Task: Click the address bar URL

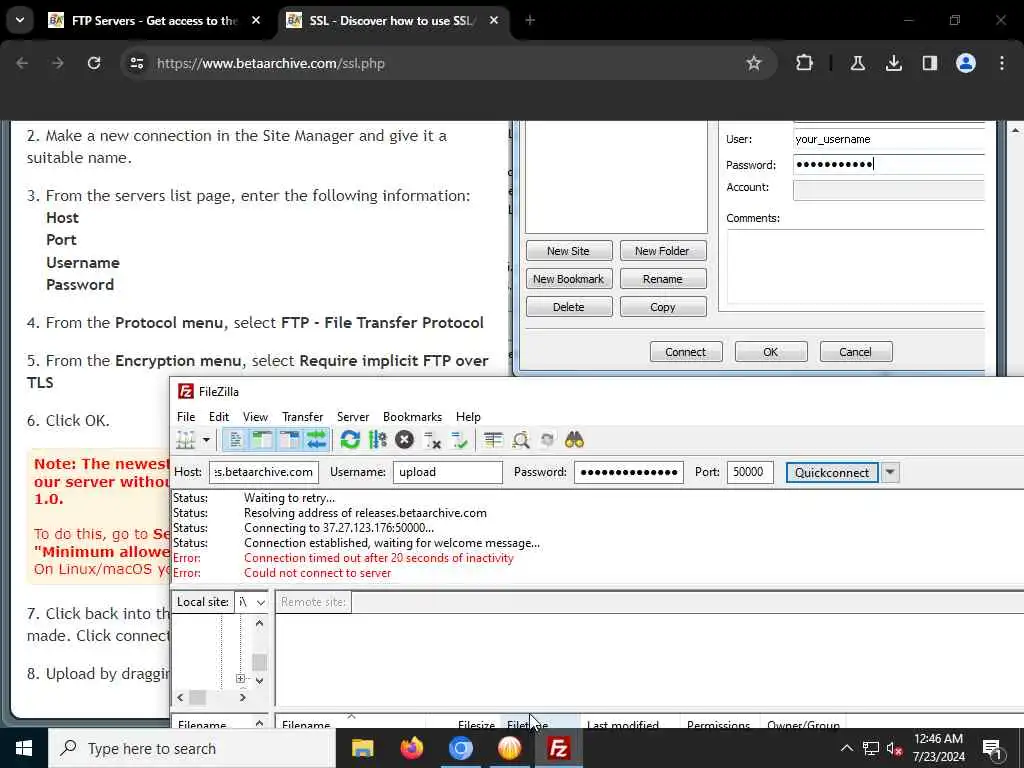Action: click(270, 63)
